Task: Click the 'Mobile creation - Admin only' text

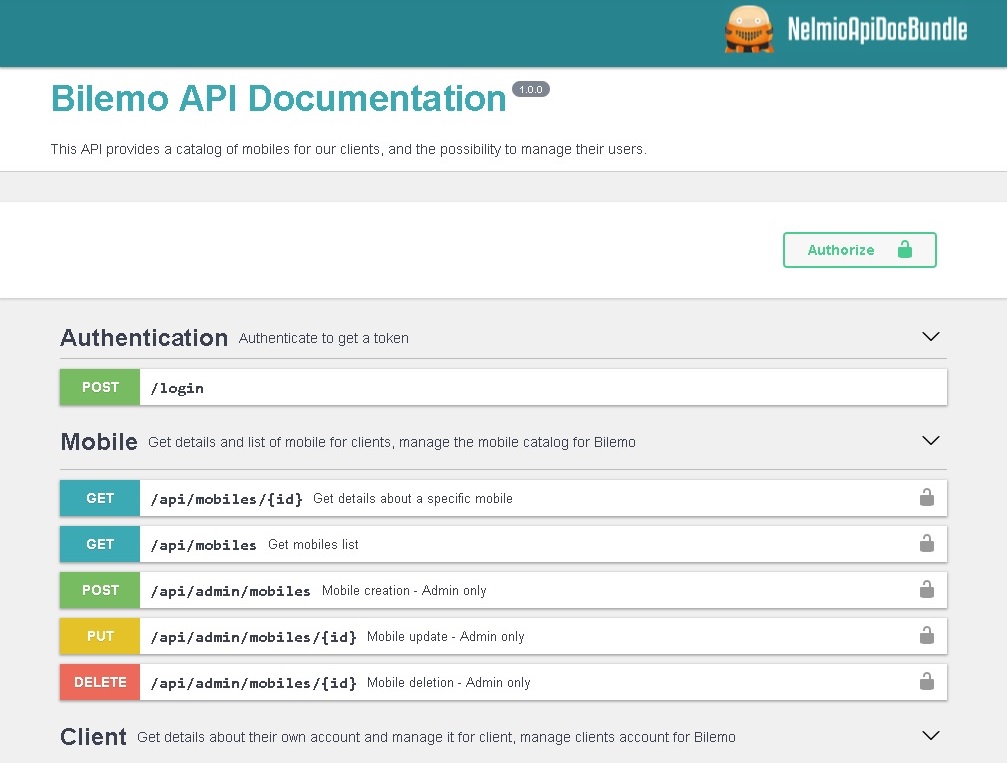Action: click(404, 590)
